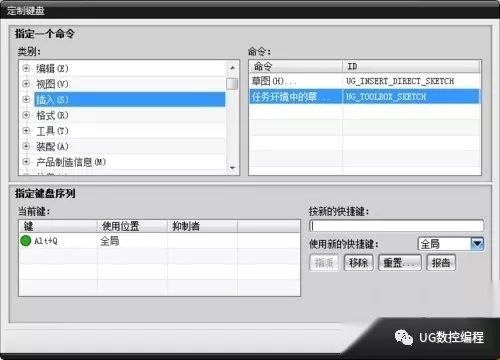Click the UG_INSERT_DIRECT_SKETCH ID cell

pos(400,81)
